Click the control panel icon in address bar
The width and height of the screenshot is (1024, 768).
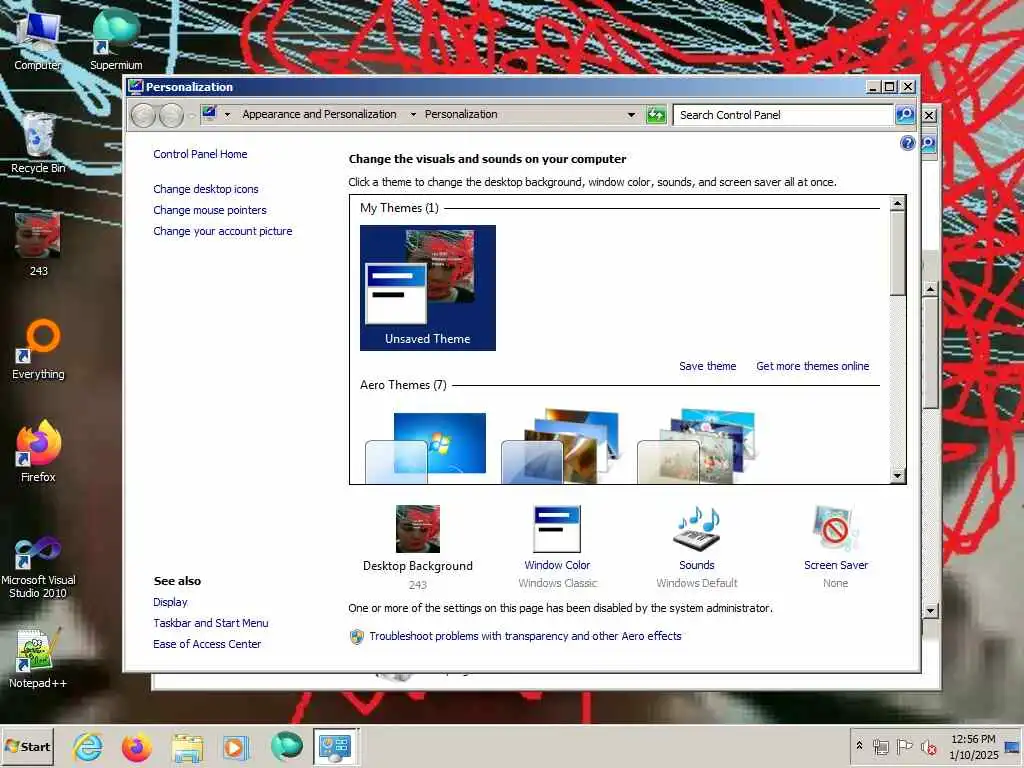click(209, 114)
